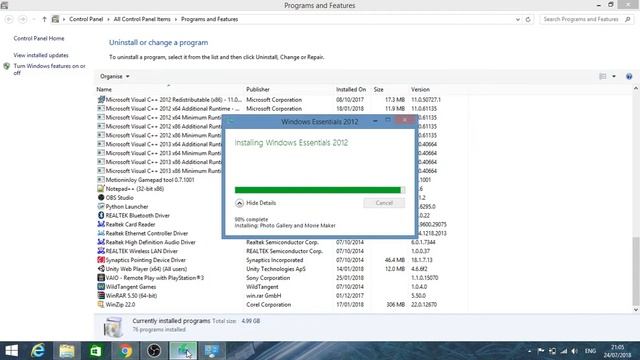Expand the address bar history dropdown

(518, 19)
